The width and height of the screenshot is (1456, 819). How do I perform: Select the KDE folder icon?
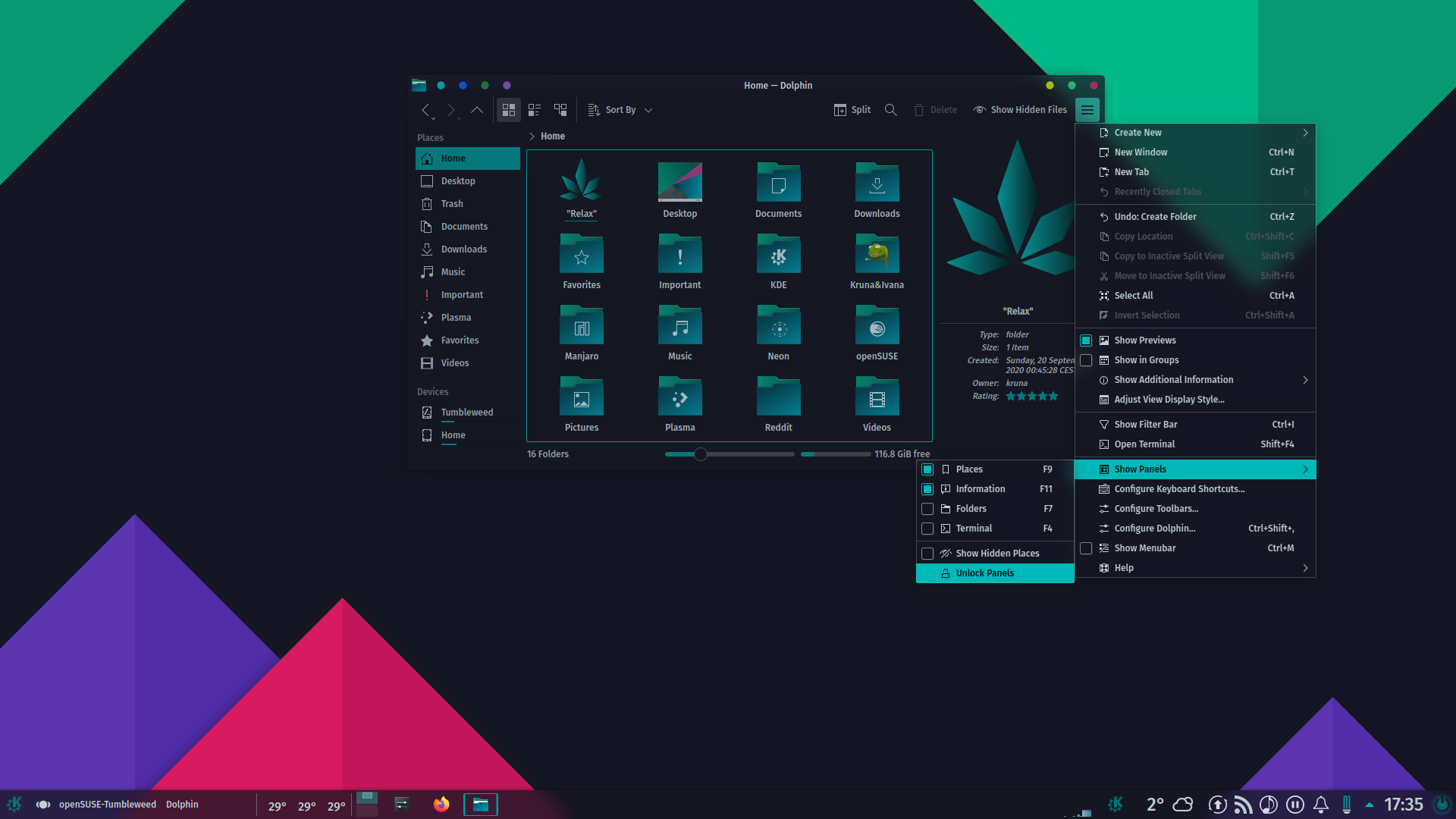point(779,253)
